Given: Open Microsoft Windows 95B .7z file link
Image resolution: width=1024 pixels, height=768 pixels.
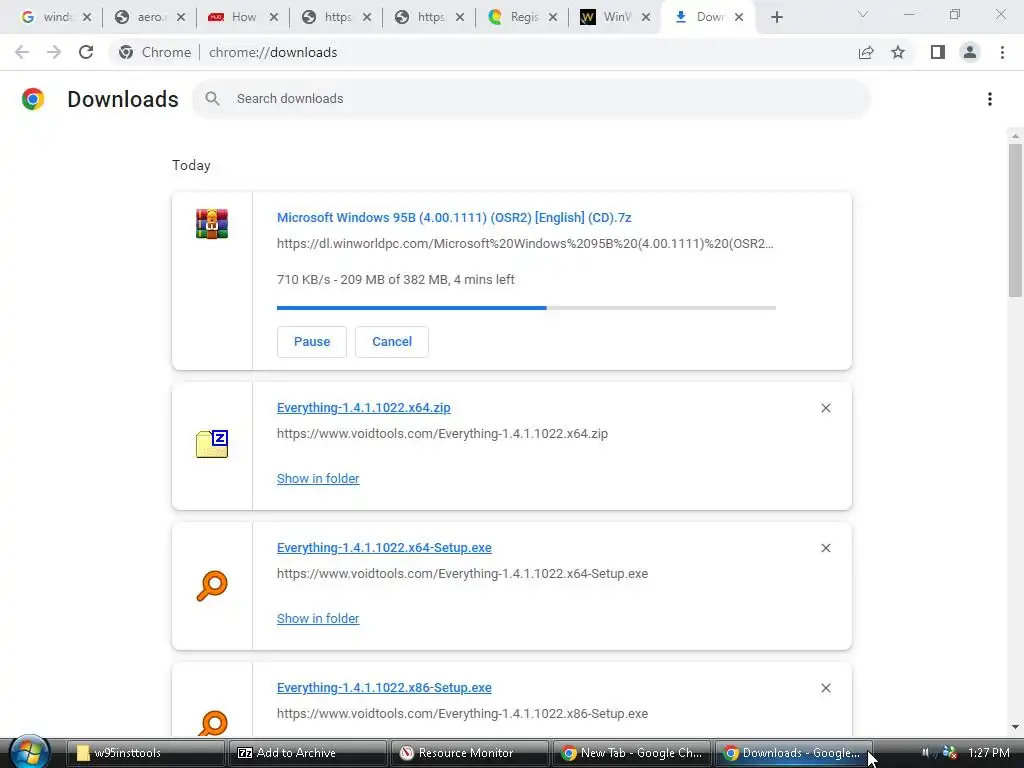Looking at the screenshot, I should coord(454,217).
